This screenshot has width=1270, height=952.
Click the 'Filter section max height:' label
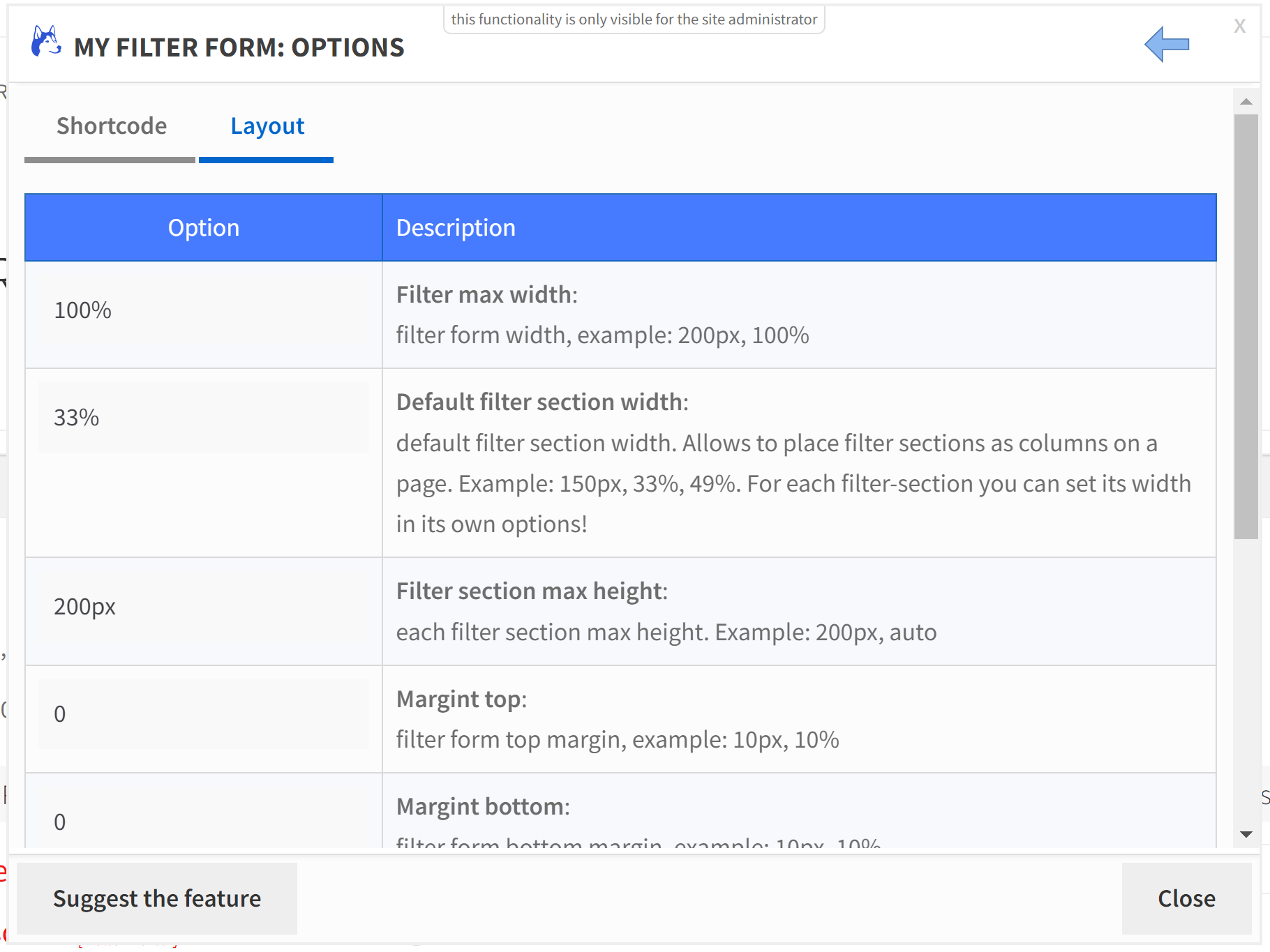click(532, 591)
